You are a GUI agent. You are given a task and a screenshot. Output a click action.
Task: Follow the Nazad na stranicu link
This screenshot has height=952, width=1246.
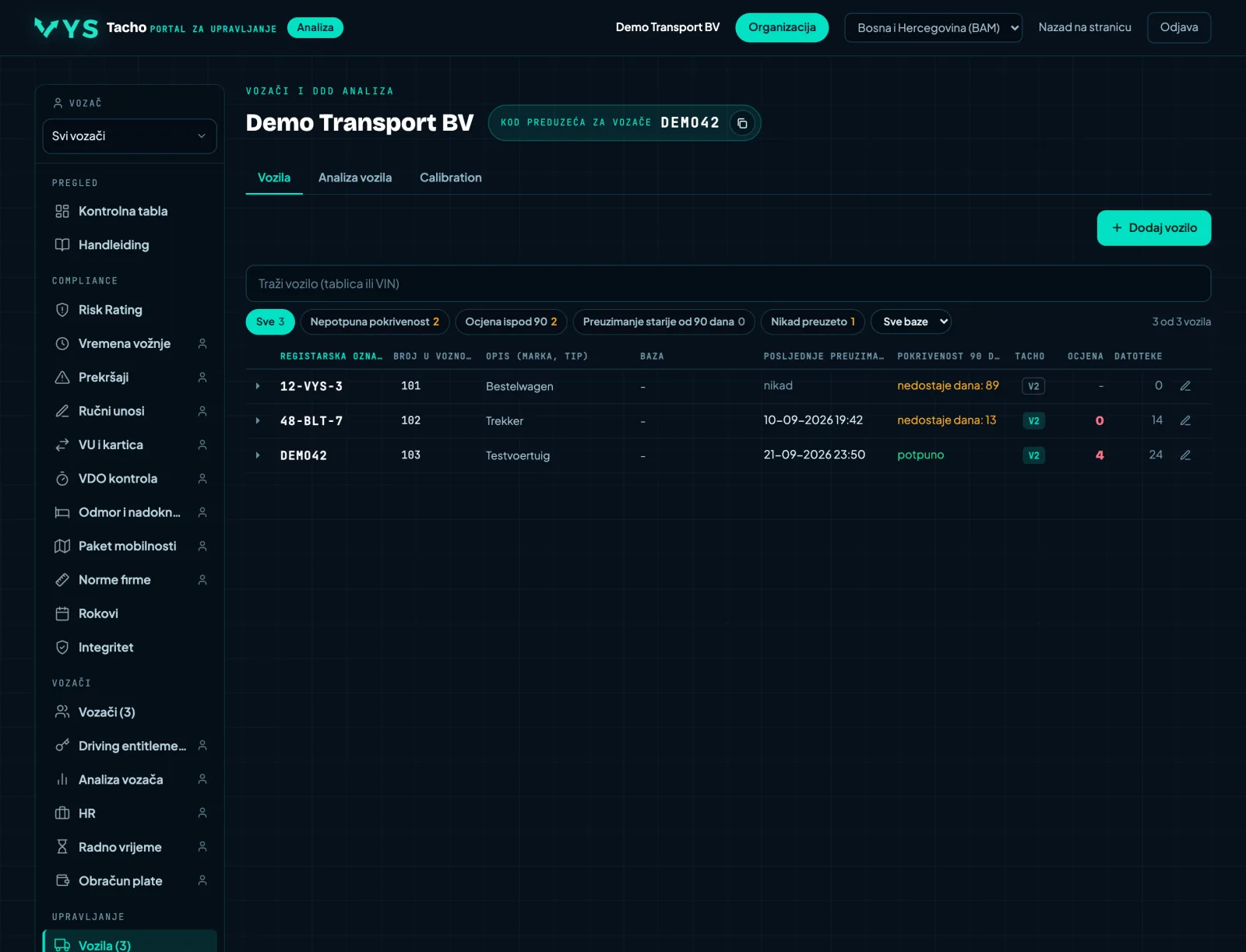pos(1085,27)
